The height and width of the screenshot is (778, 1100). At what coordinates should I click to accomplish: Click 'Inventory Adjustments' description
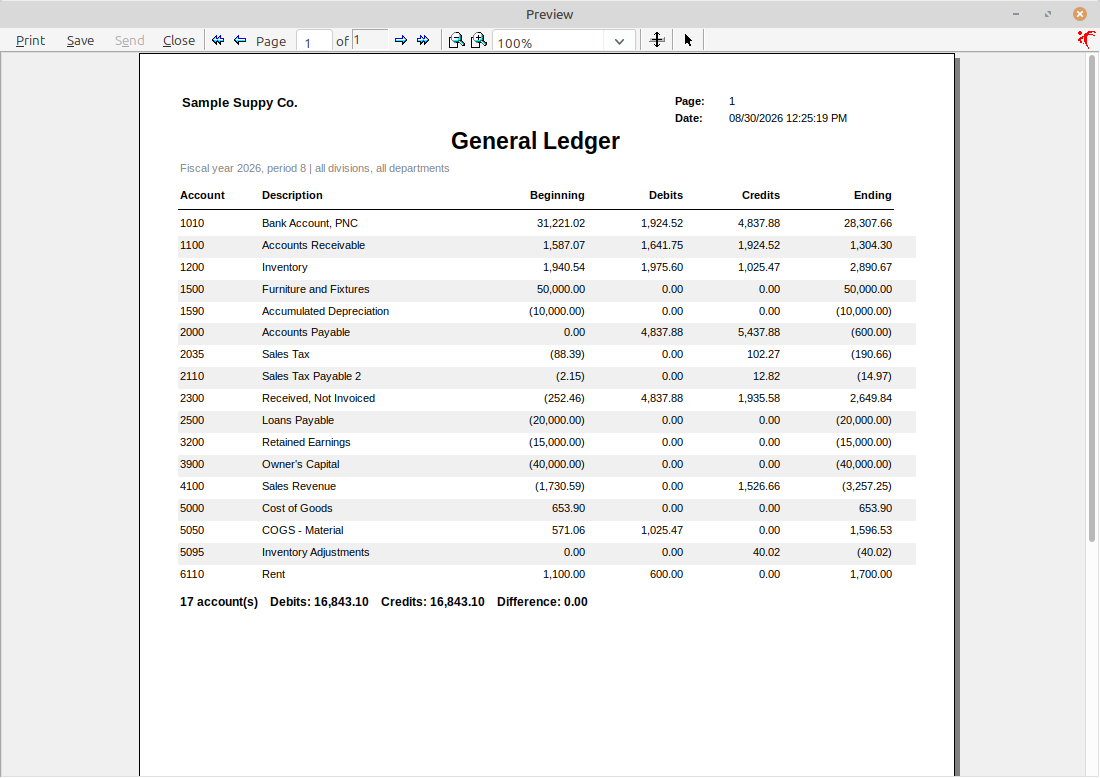pyautogui.click(x=315, y=552)
